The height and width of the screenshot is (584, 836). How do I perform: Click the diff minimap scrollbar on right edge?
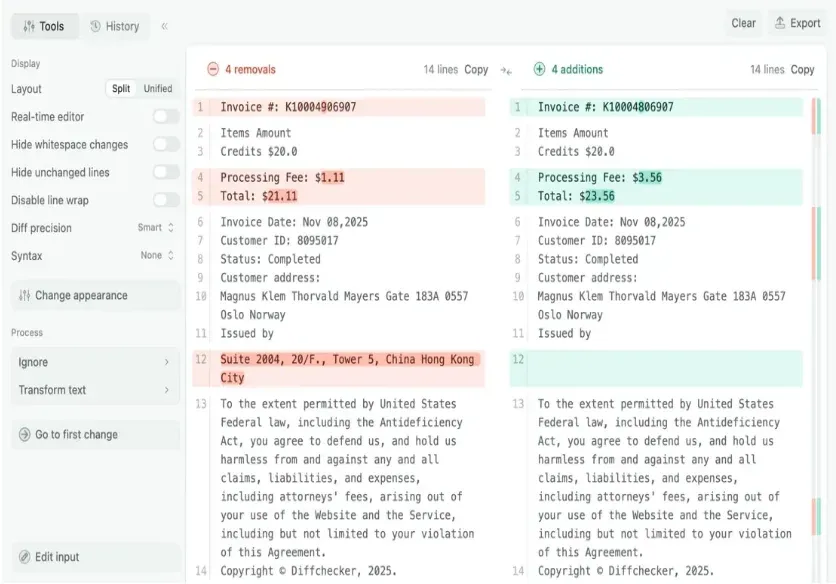coord(816,340)
